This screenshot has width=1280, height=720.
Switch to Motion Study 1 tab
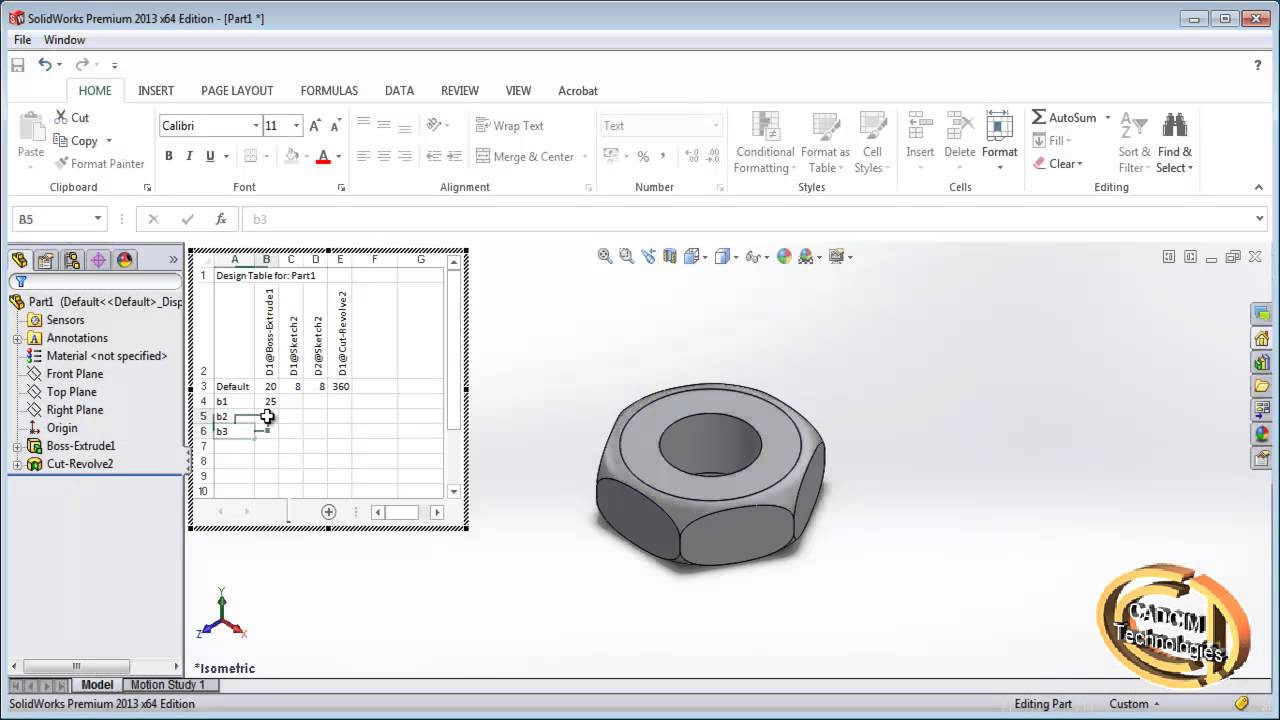(167, 685)
